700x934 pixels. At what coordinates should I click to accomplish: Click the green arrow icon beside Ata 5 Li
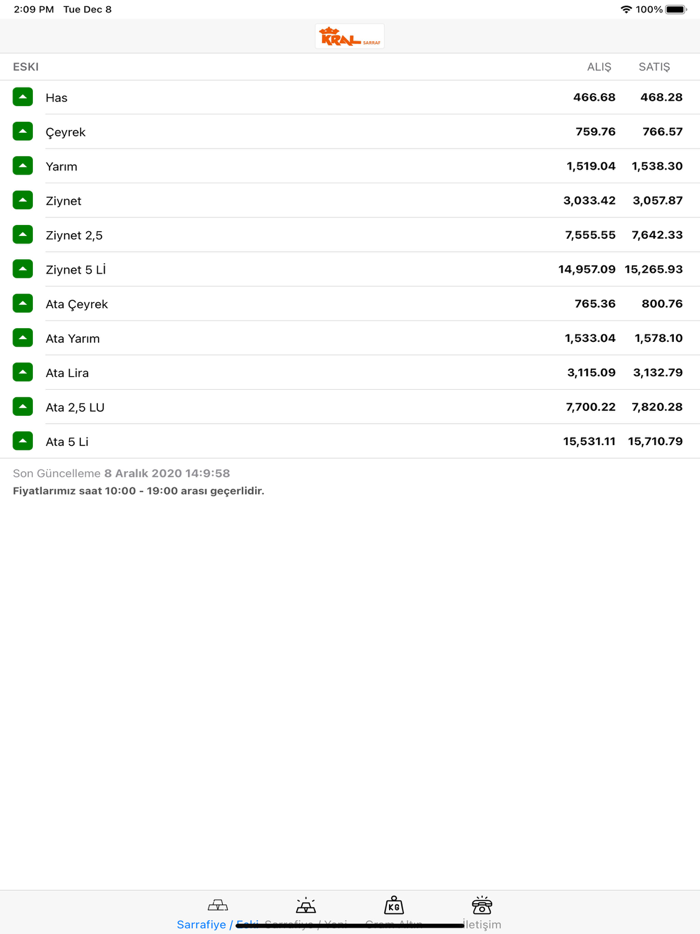pyautogui.click(x=23, y=441)
